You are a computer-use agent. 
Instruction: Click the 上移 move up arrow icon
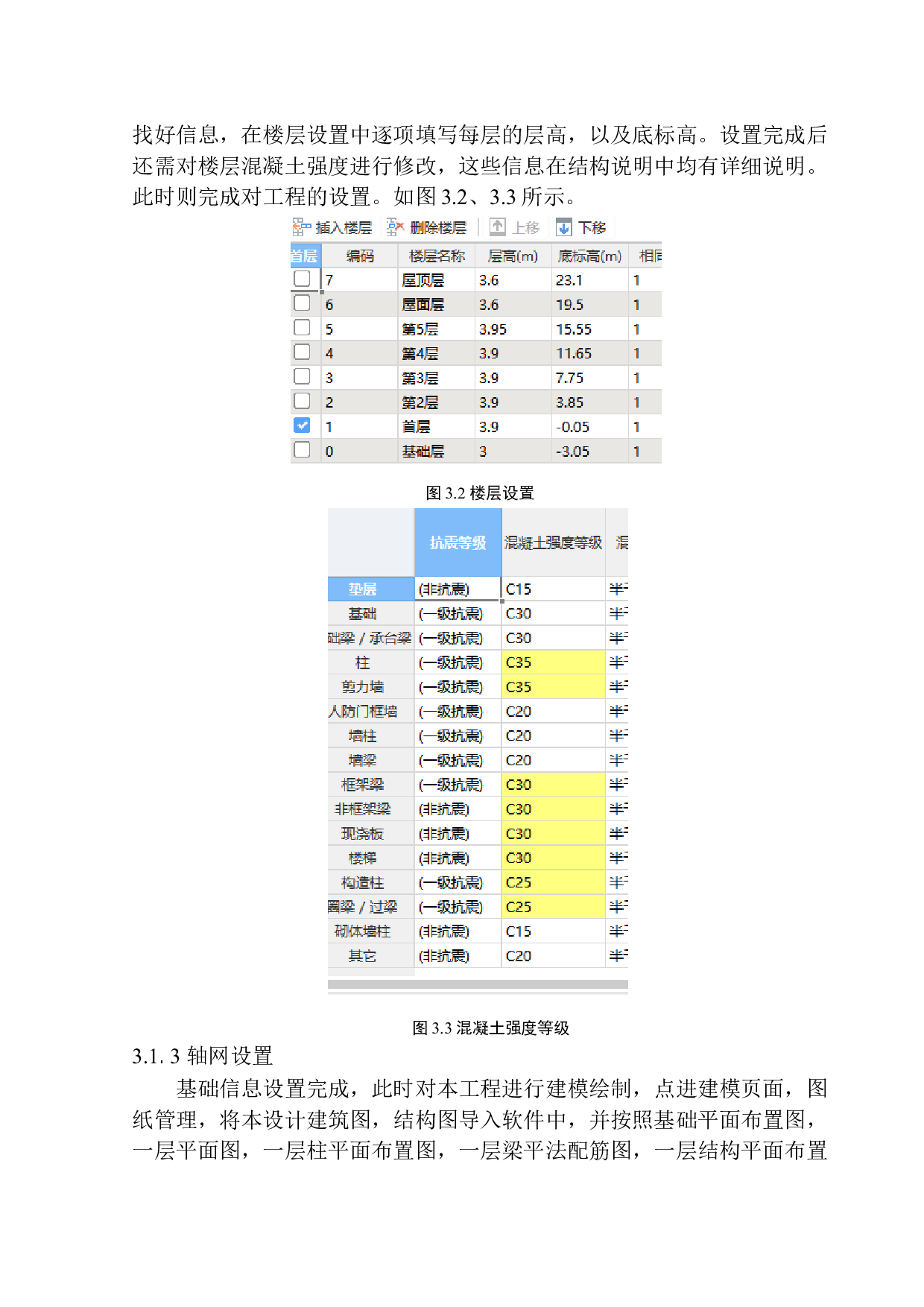497,227
